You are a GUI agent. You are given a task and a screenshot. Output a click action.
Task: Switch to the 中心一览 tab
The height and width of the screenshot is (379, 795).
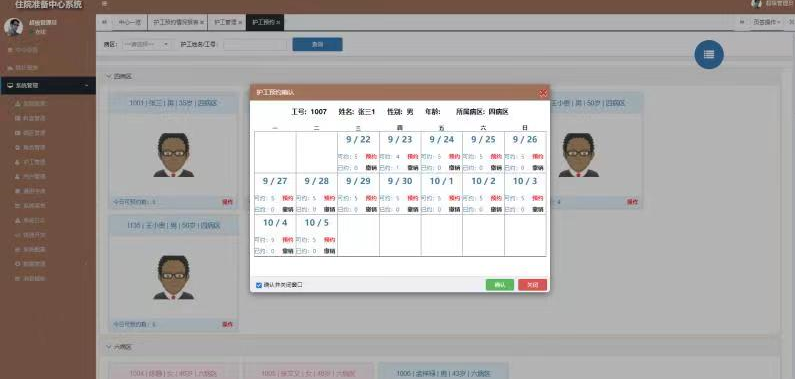[x=130, y=22]
